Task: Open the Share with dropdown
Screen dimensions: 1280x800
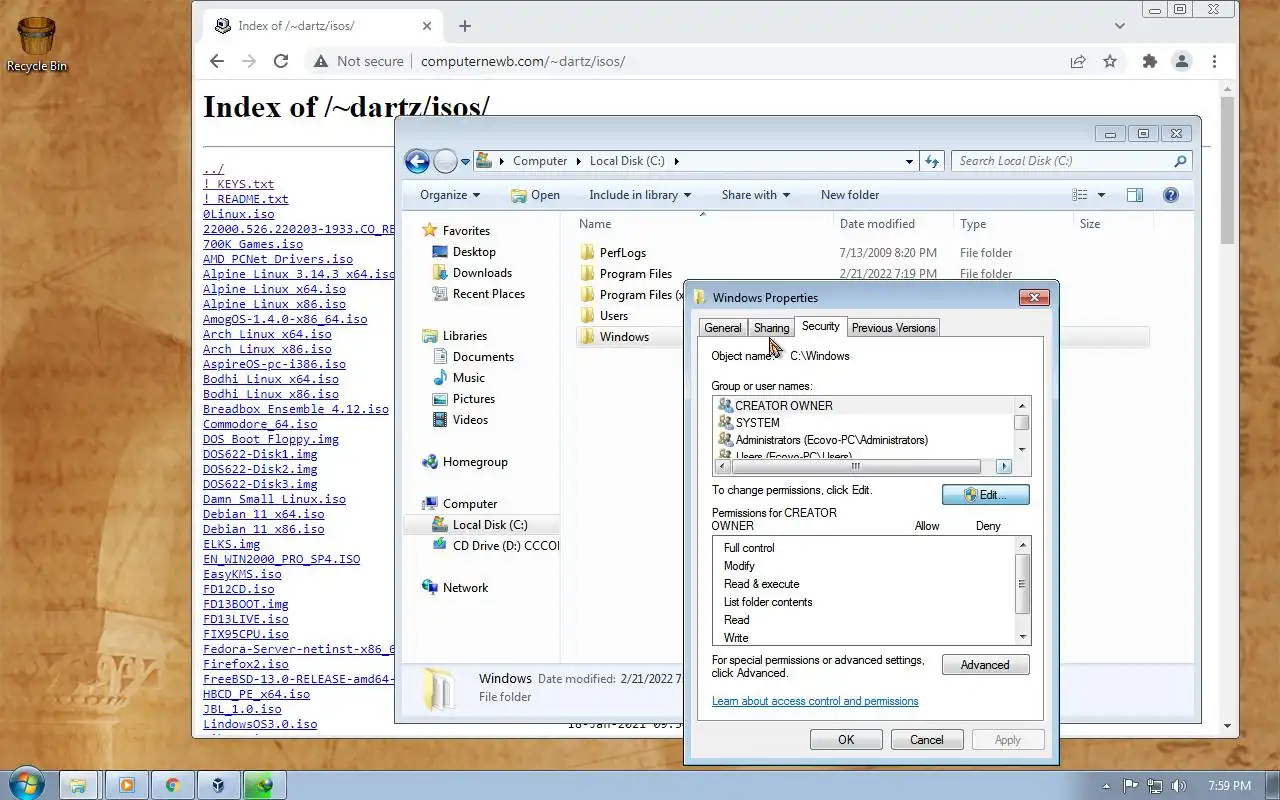Action: point(756,195)
